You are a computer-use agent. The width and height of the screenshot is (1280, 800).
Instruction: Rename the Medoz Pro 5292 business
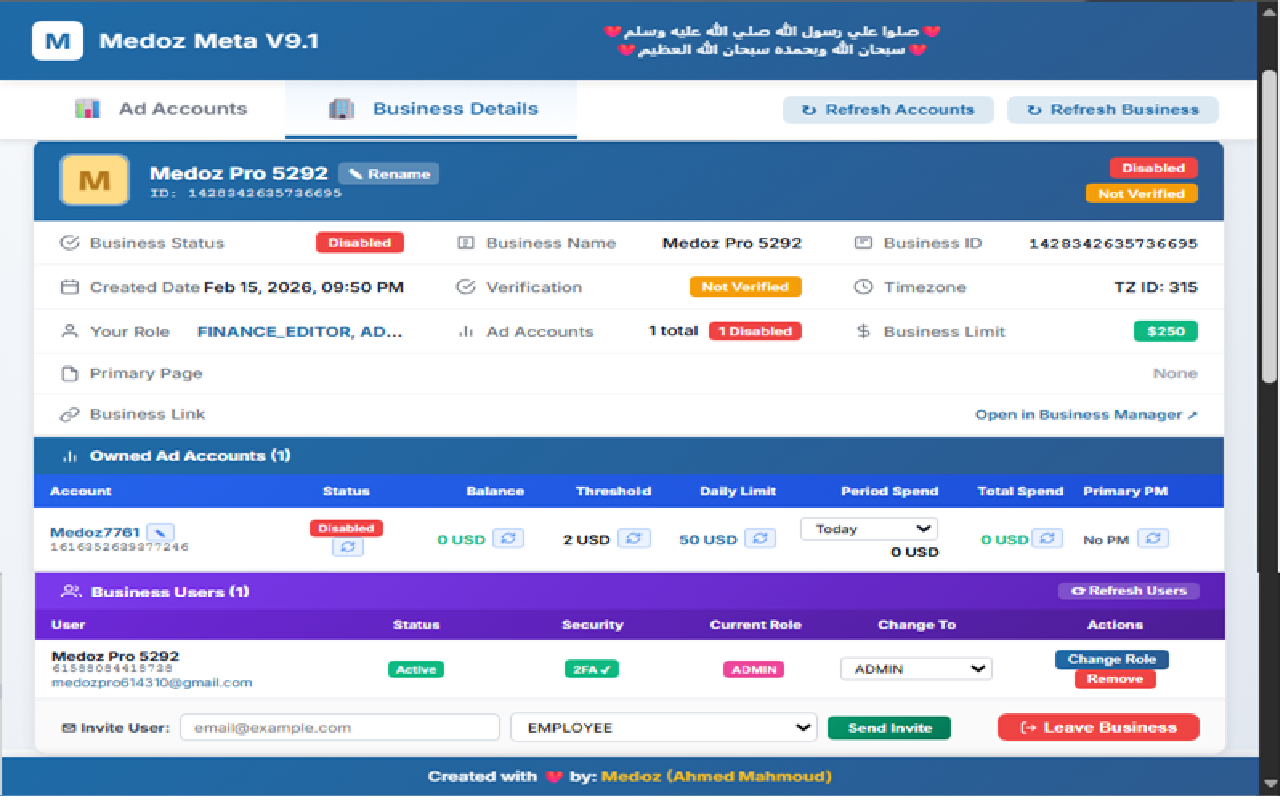point(389,174)
